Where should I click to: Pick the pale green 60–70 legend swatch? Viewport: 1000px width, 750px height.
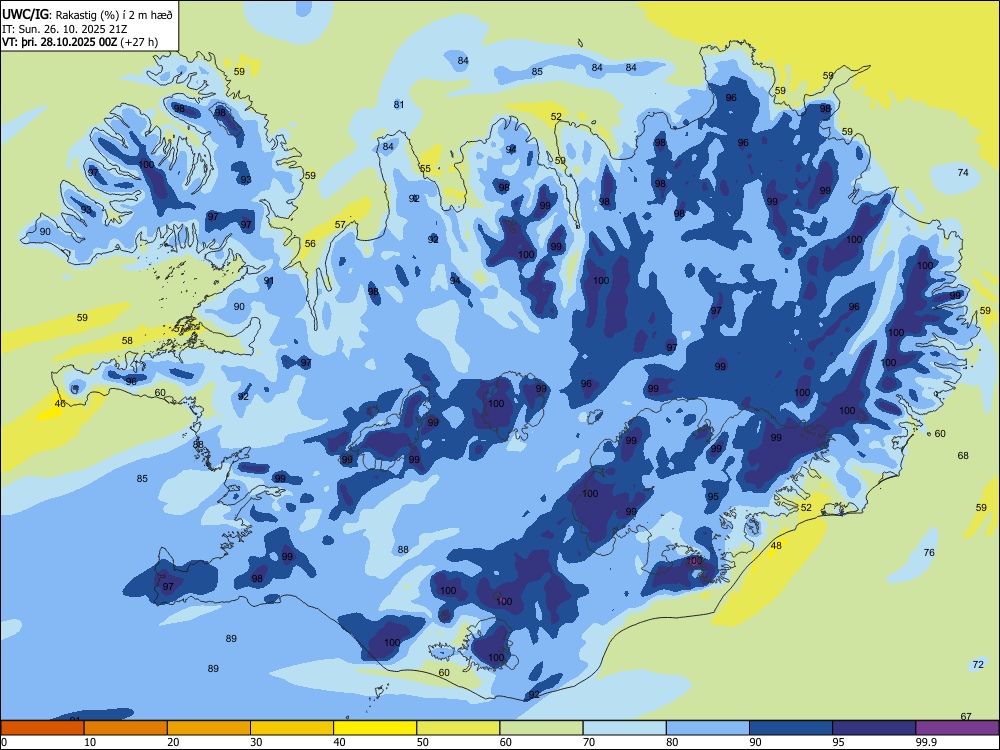[541, 728]
